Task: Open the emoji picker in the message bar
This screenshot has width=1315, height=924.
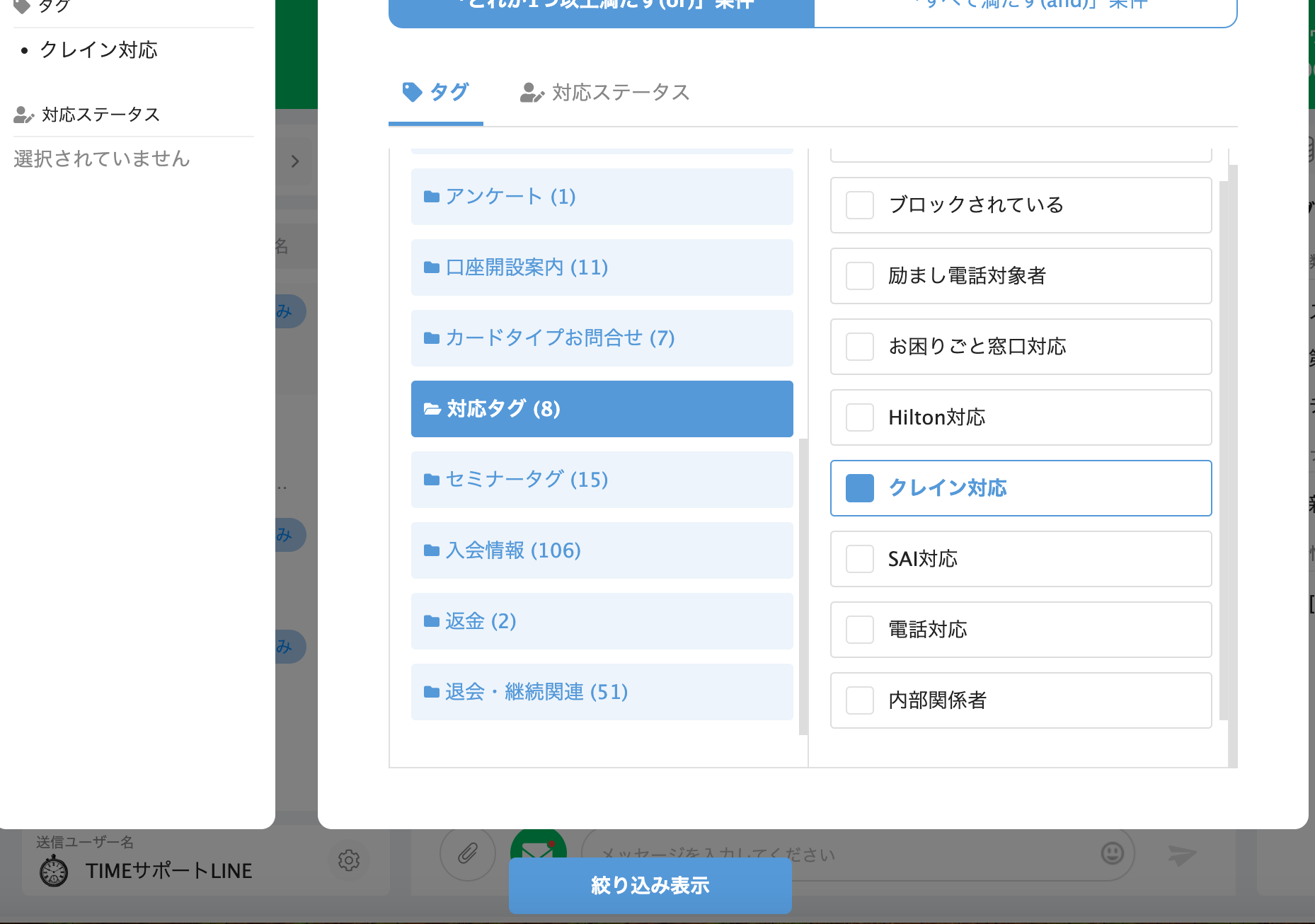Action: [1111, 854]
